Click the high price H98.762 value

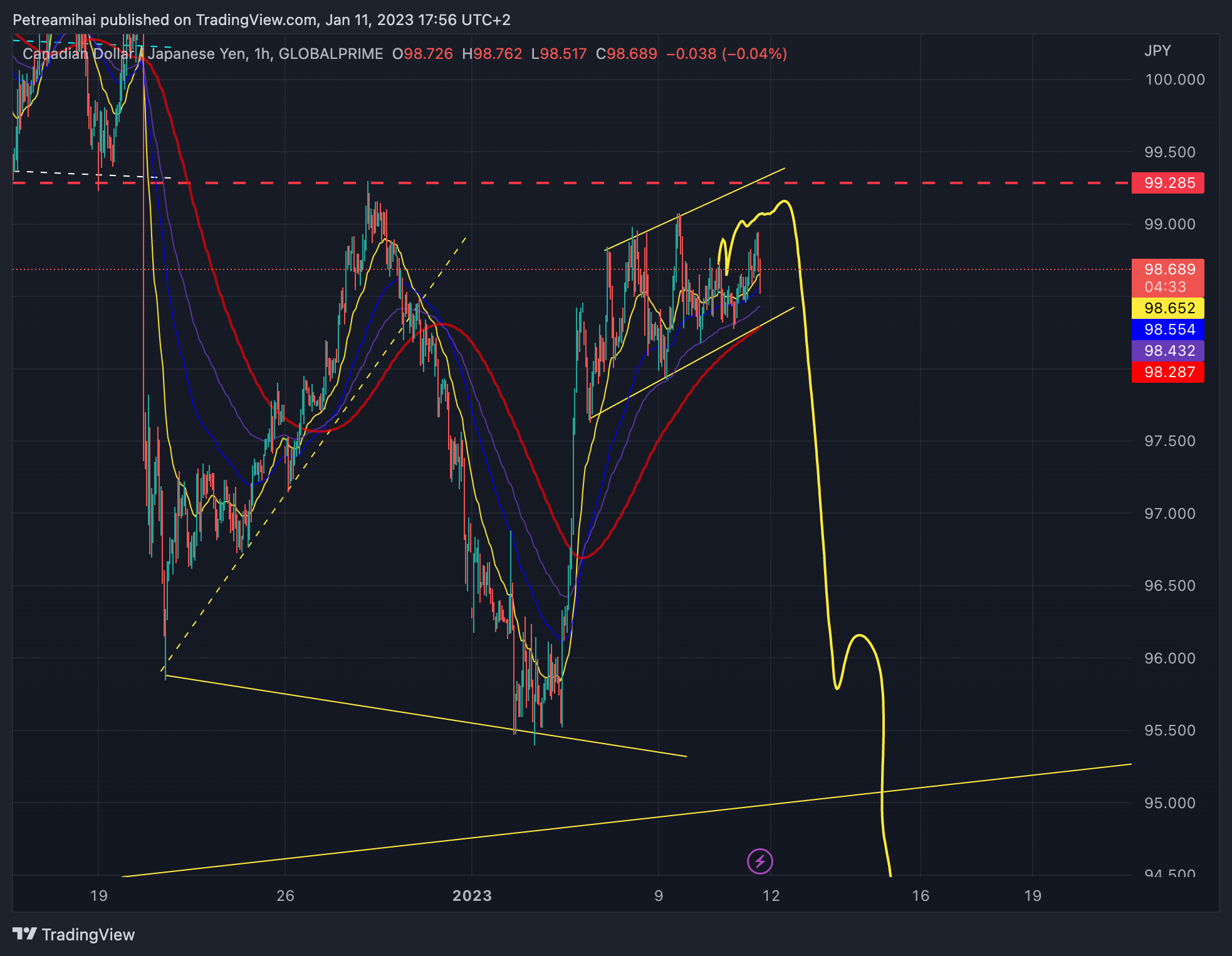[x=492, y=54]
